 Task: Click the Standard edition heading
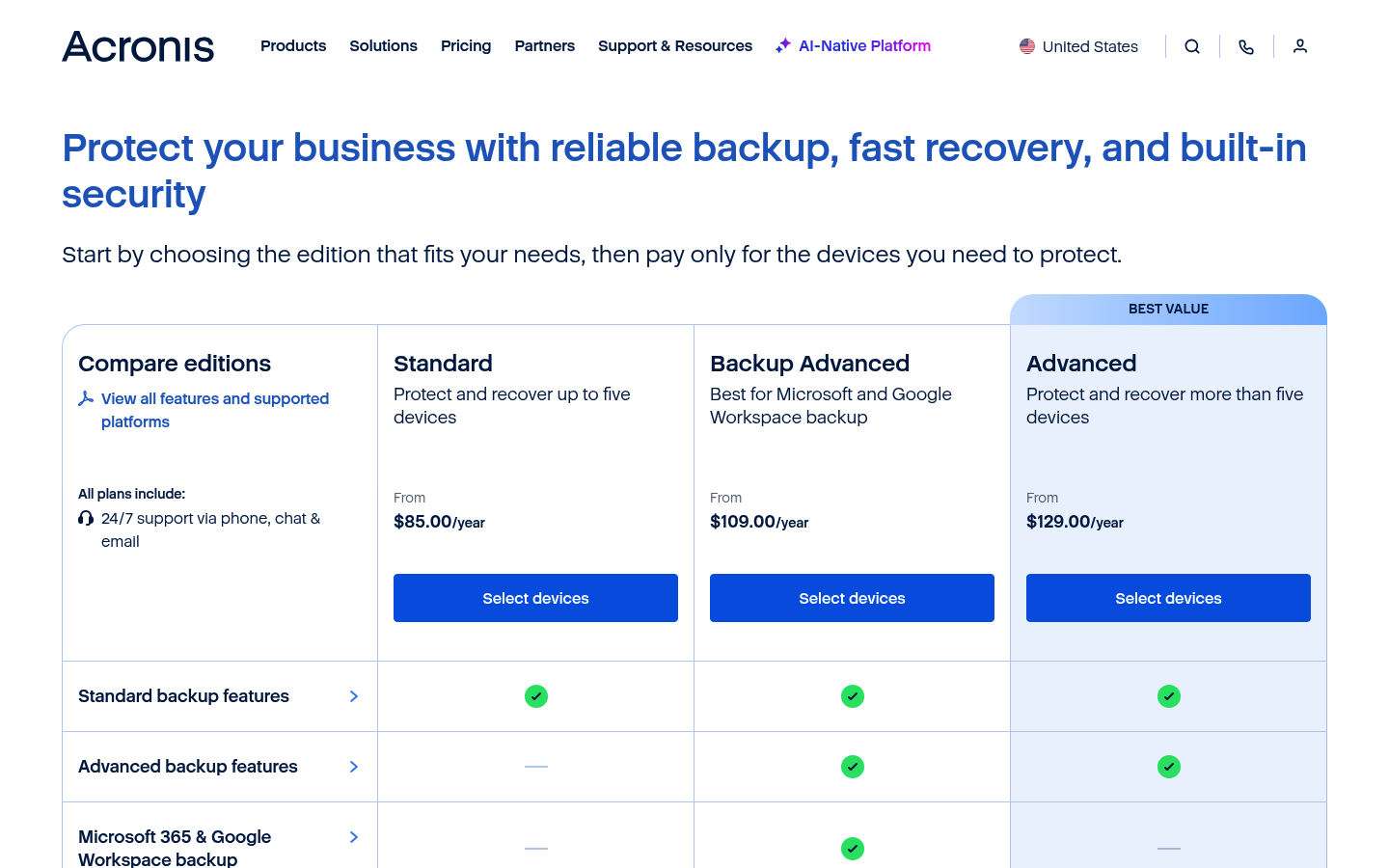pyautogui.click(x=443, y=364)
